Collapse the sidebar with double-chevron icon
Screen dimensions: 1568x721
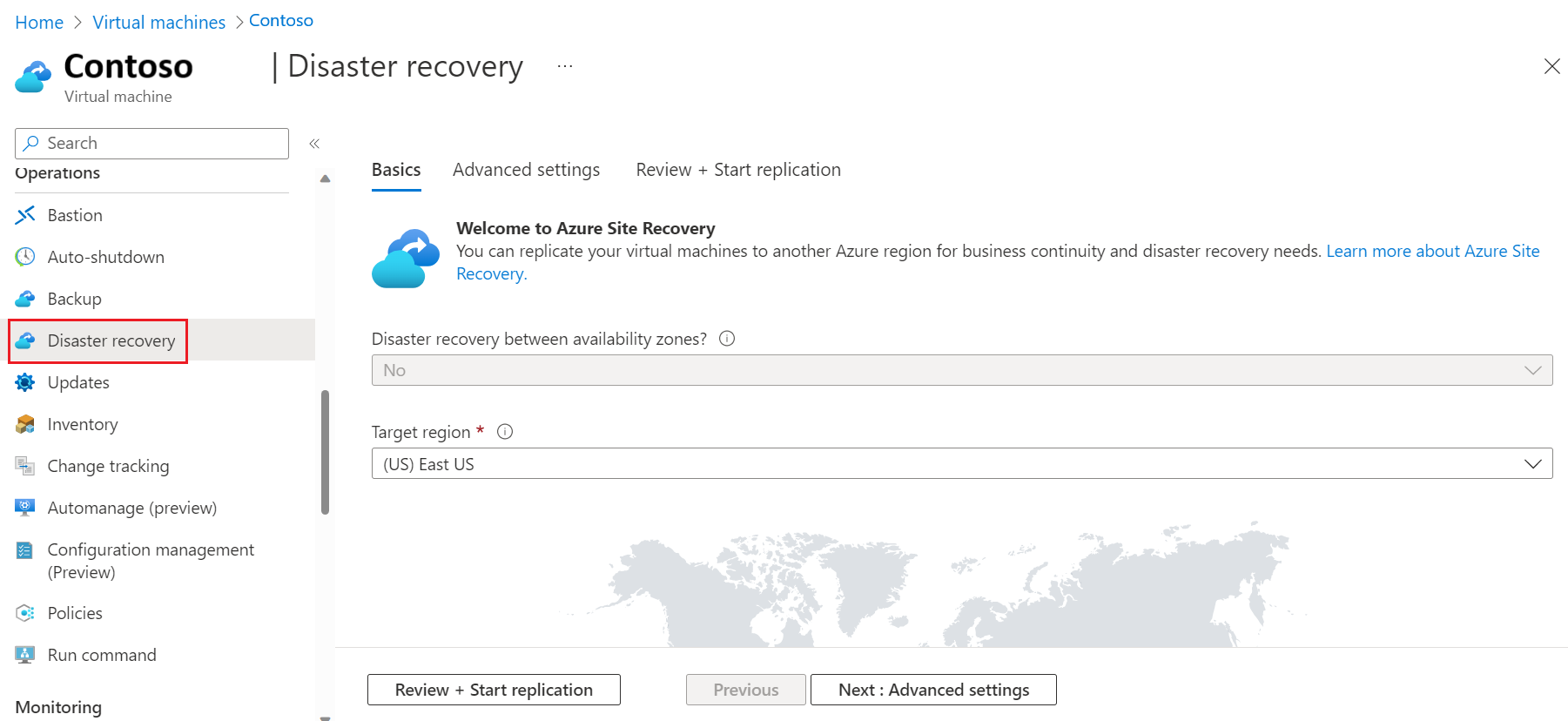click(x=314, y=144)
